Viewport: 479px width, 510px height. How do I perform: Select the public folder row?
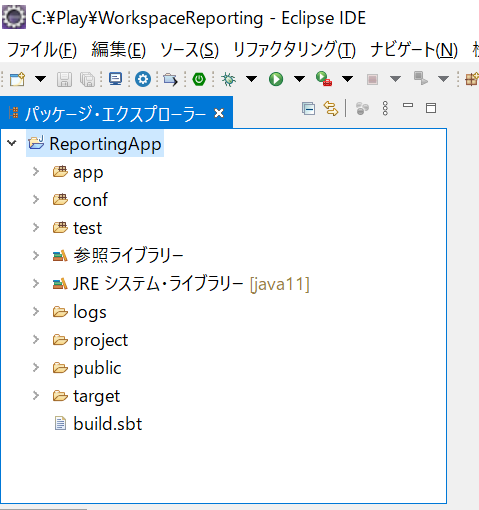87,368
